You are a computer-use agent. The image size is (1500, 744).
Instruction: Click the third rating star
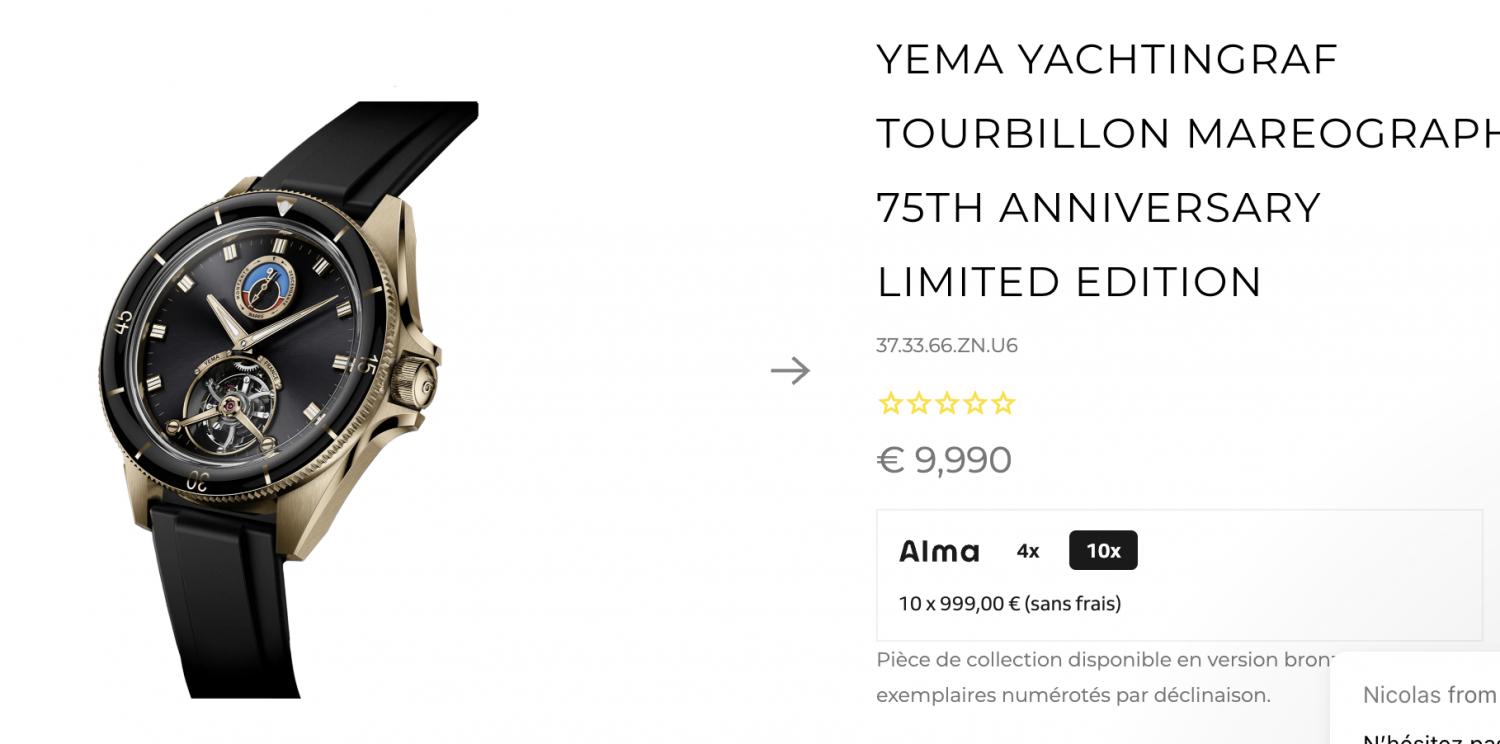coord(946,404)
